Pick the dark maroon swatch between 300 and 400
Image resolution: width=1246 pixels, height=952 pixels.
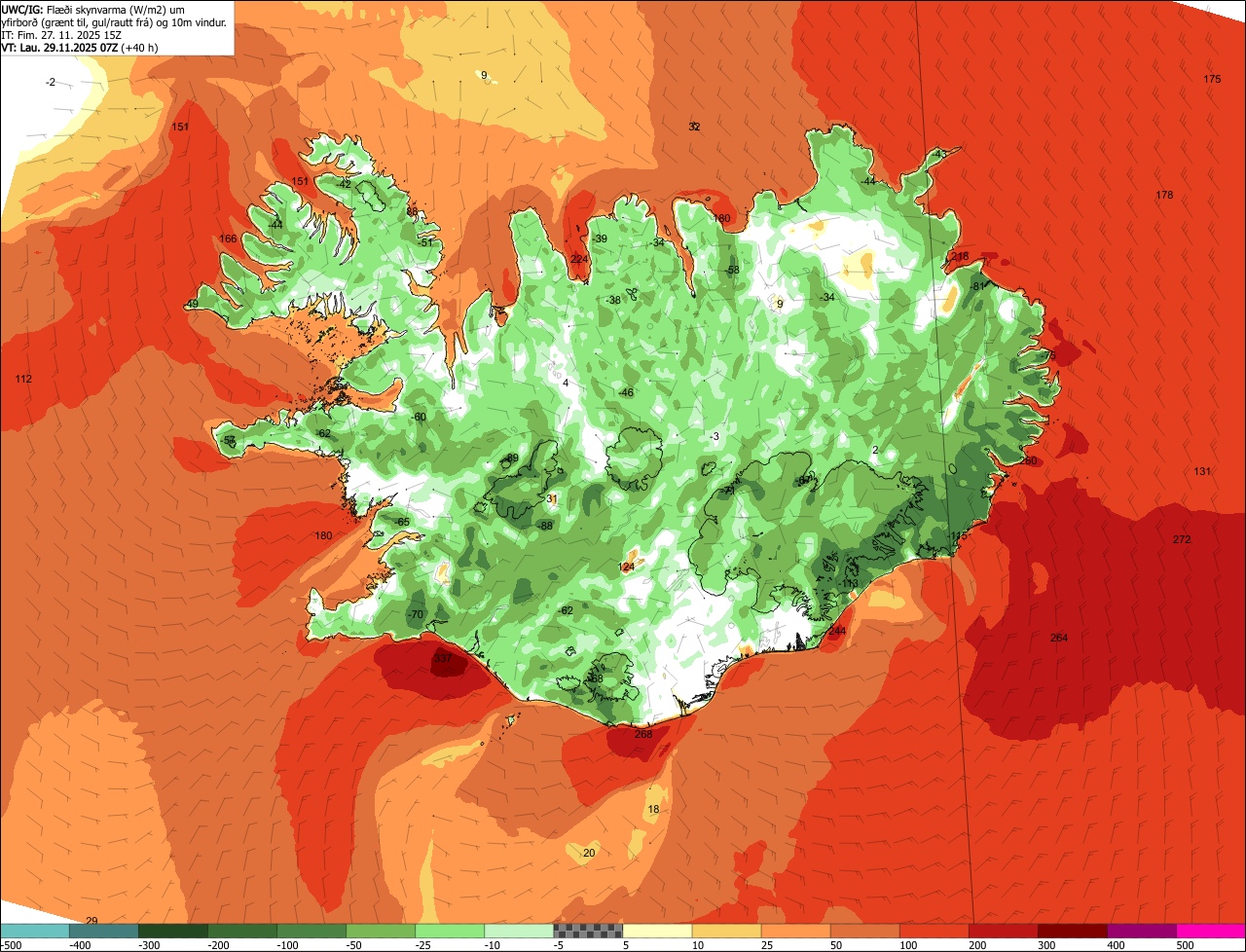click(x=1072, y=931)
